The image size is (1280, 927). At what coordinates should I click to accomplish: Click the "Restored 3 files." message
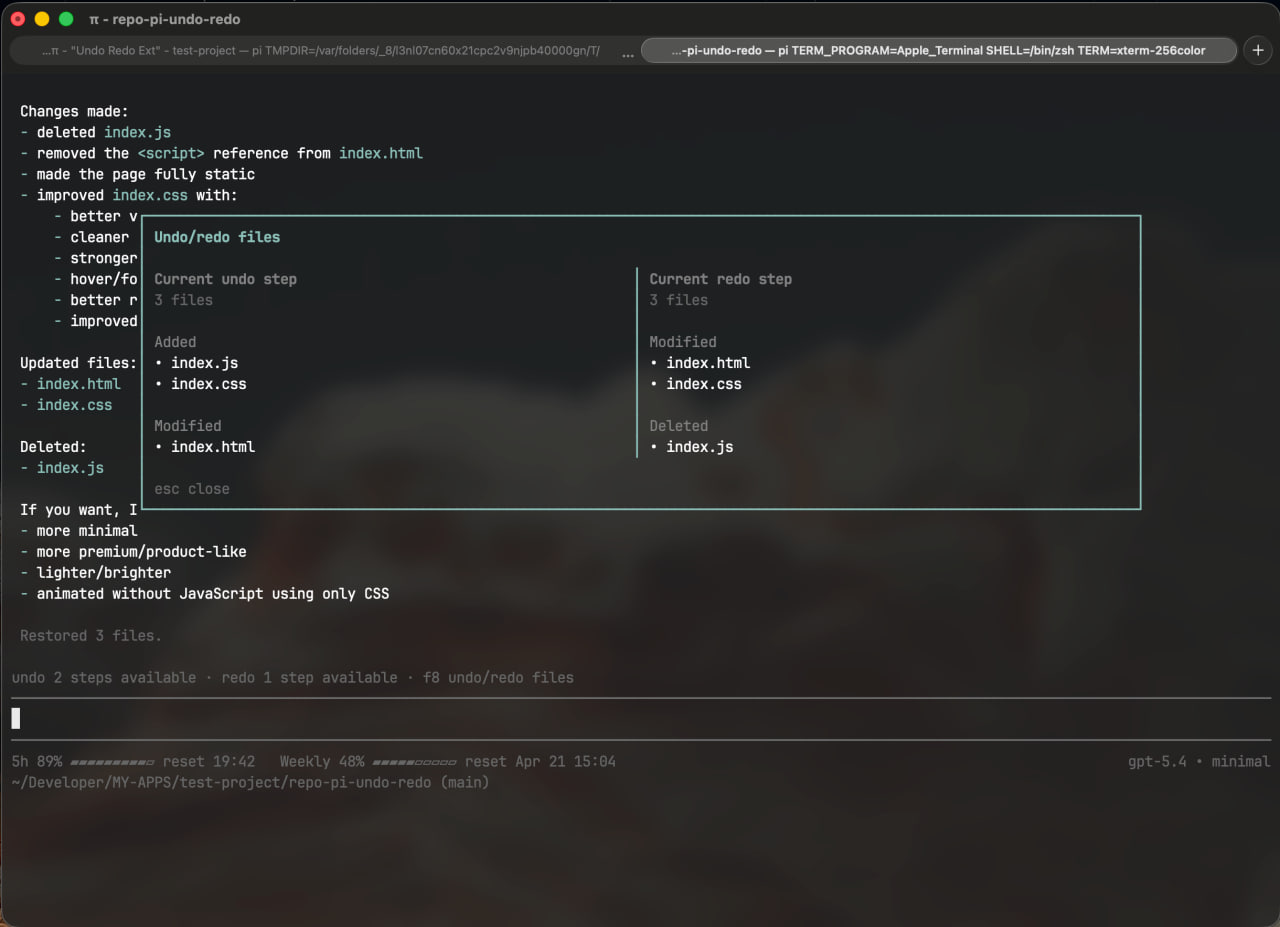(91, 636)
